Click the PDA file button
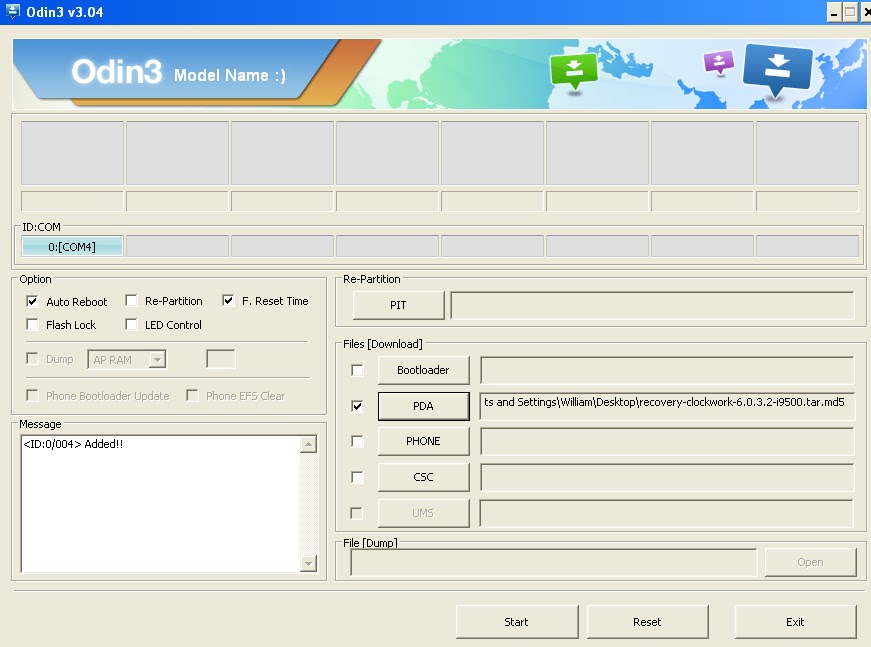Screen dimensions: 871x647 [x=423, y=406]
